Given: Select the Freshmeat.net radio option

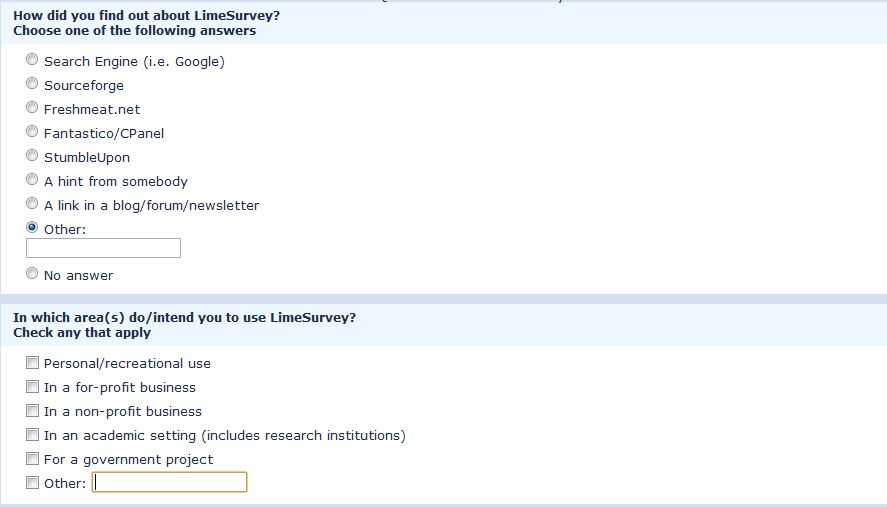Looking at the screenshot, I should click(x=32, y=108).
